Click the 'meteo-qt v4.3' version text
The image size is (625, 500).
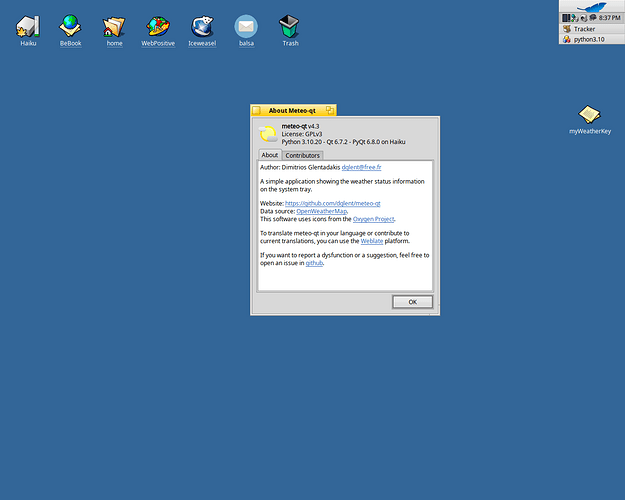point(301,126)
